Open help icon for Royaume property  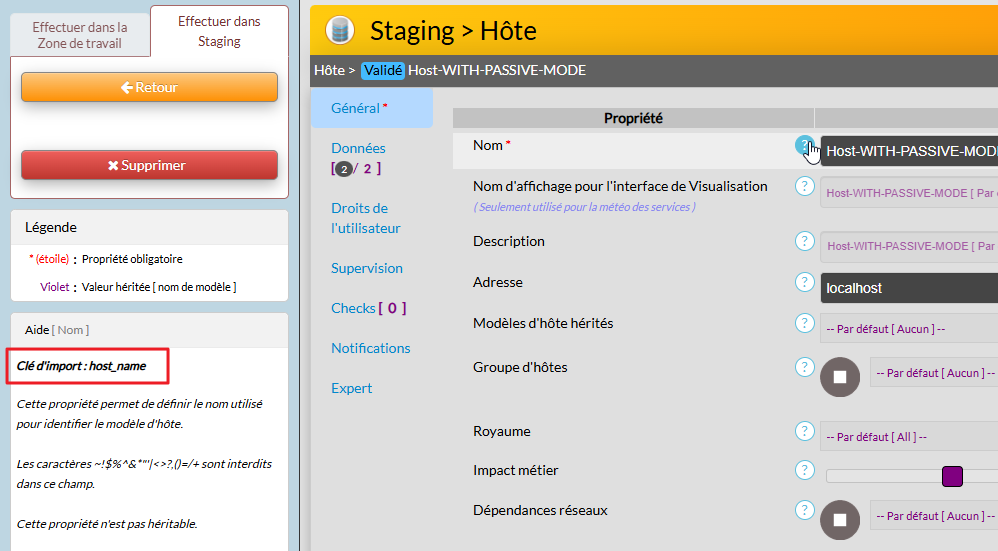pos(804,431)
